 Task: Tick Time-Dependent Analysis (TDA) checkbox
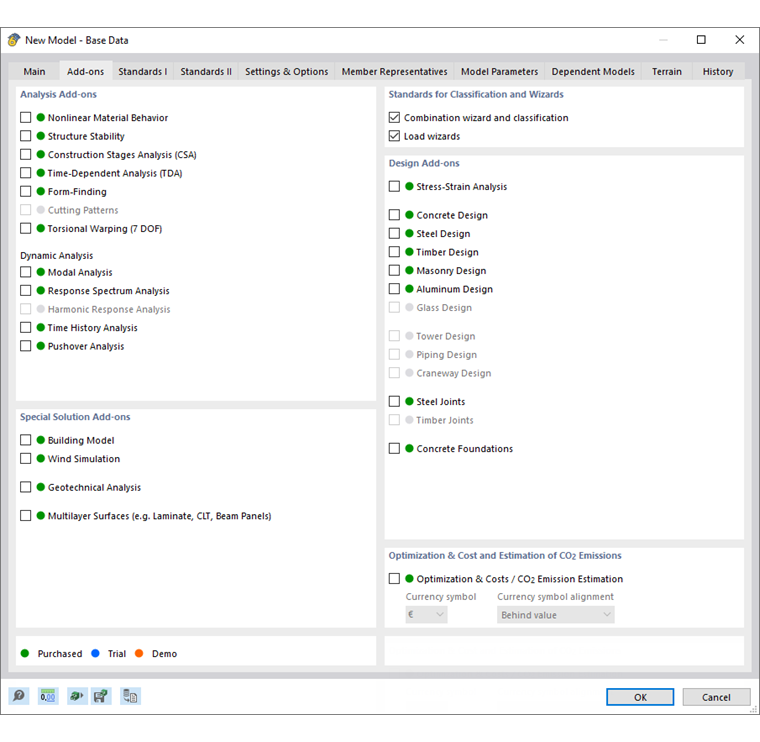26,173
